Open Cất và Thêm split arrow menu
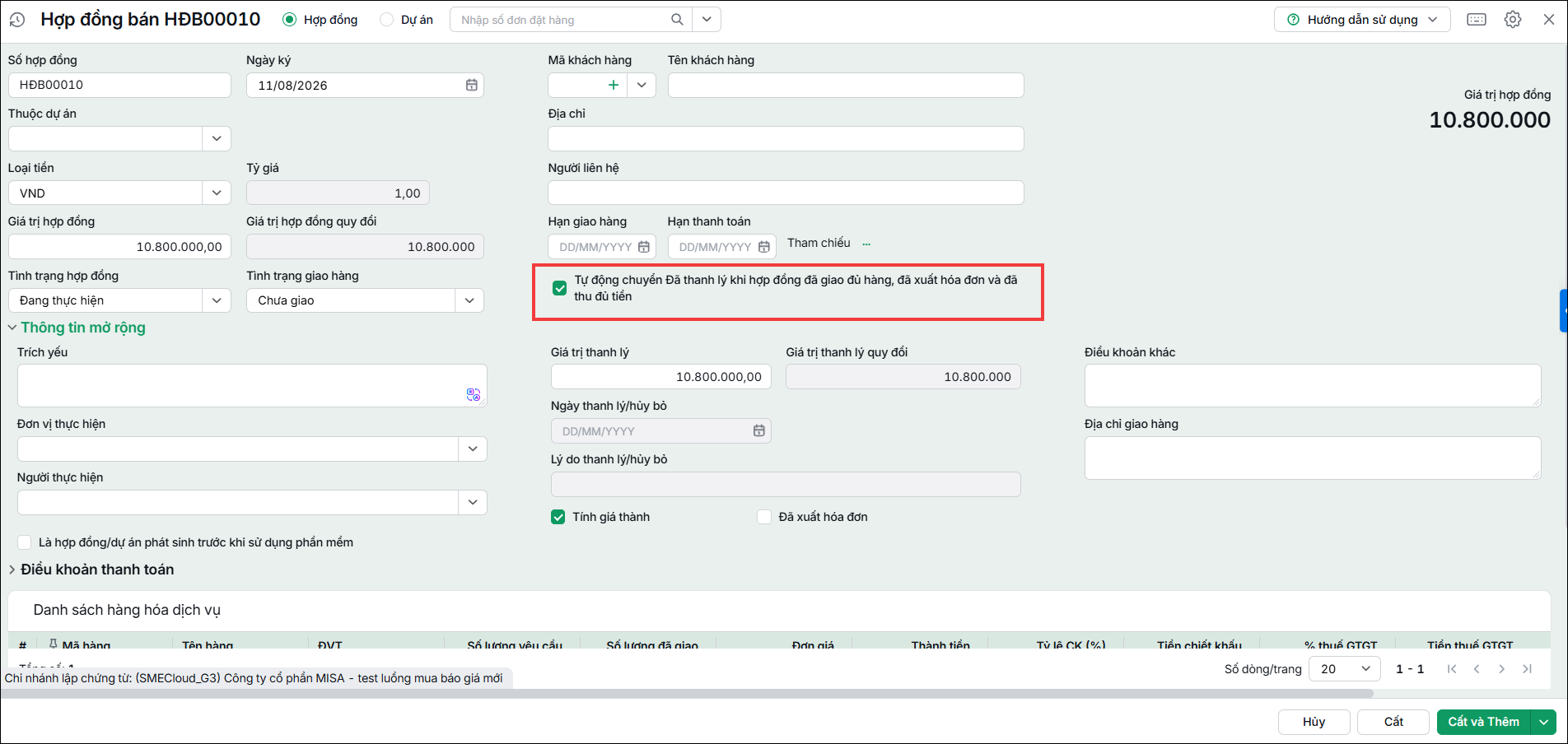Screen dimensions: 1568x744 click(x=1543, y=722)
